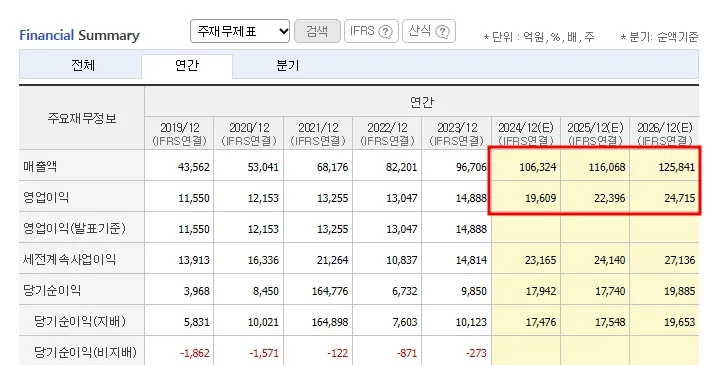The width and height of the screenshot is (705, 365).
Task: Click the 세전계속사업이익 estimate 23,165
Action: click(541, 260)
